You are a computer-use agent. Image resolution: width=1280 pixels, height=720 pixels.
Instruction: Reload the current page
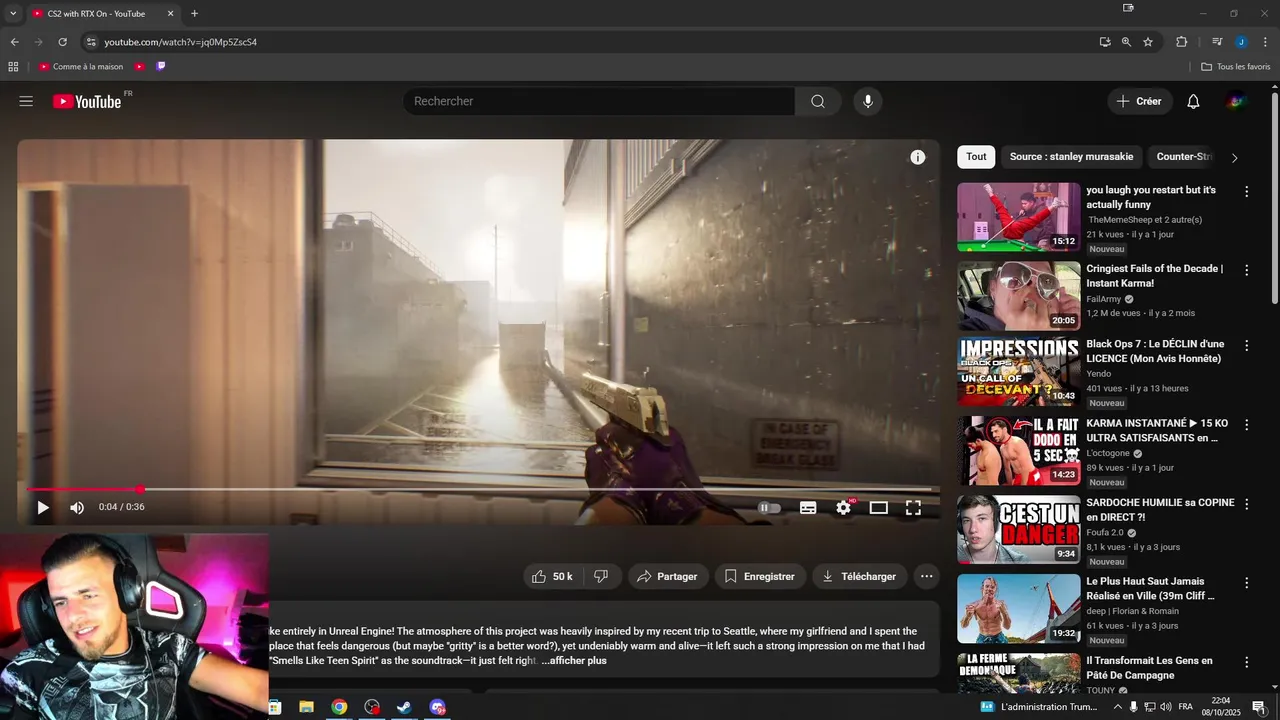pyautogui.click(x=62, y=42)
